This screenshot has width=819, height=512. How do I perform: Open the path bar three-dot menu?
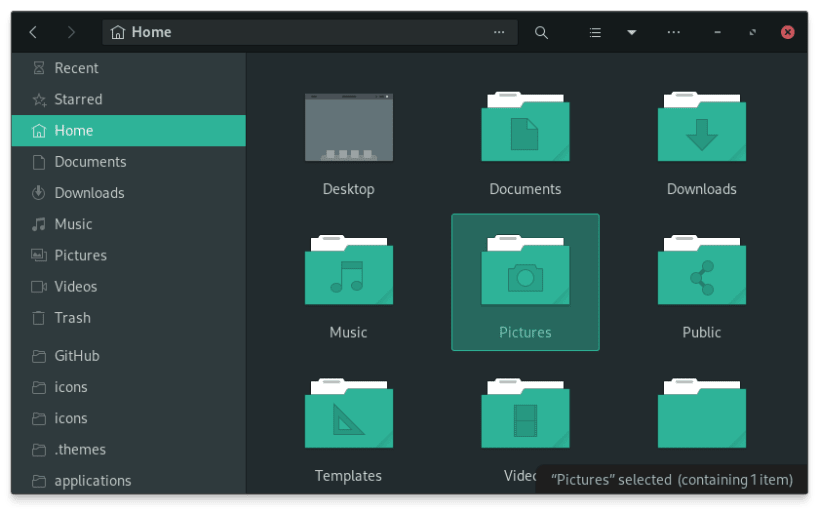[499, 32]
